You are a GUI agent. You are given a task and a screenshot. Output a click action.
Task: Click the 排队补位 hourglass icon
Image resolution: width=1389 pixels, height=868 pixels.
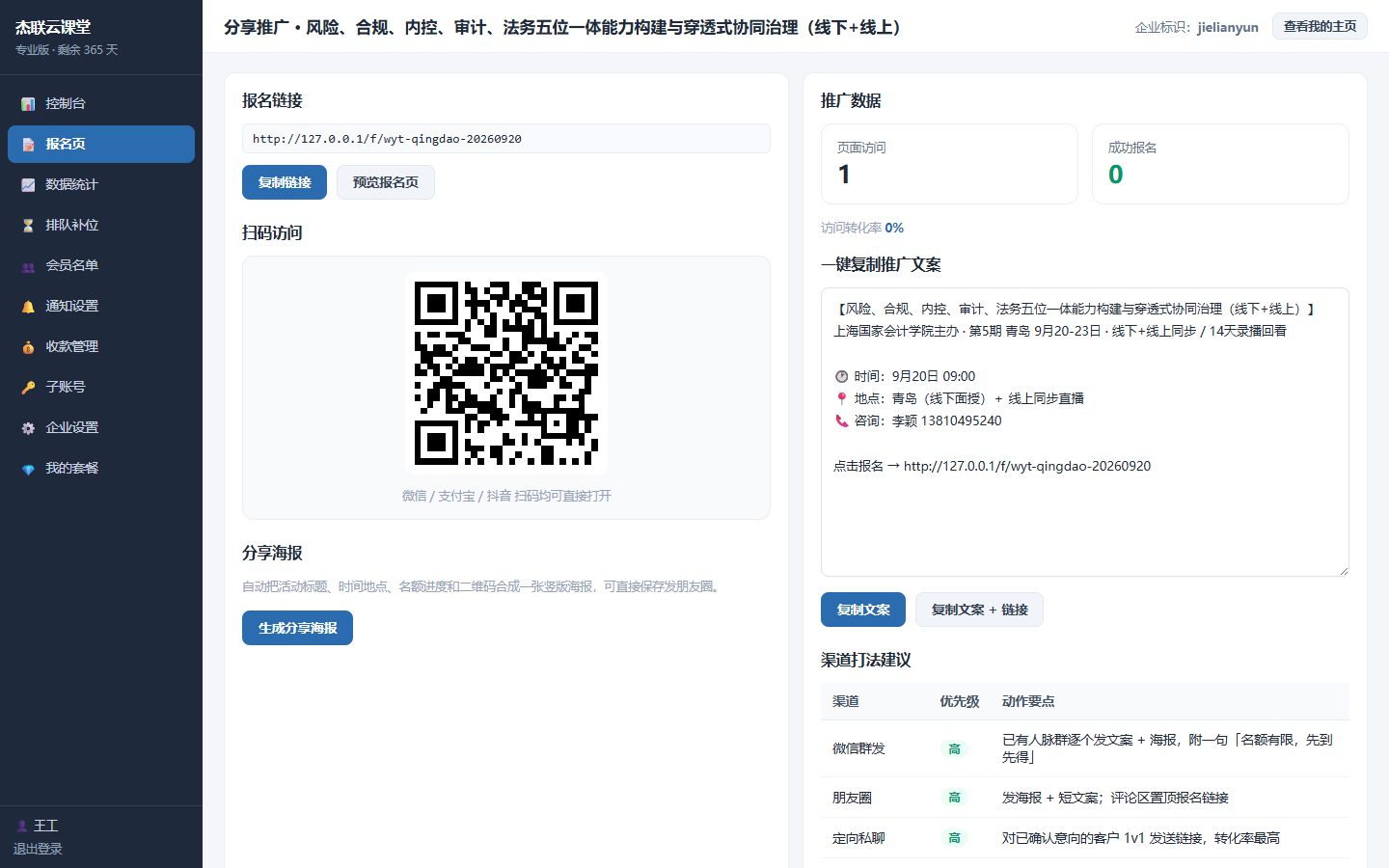click(x=28, y=226)
